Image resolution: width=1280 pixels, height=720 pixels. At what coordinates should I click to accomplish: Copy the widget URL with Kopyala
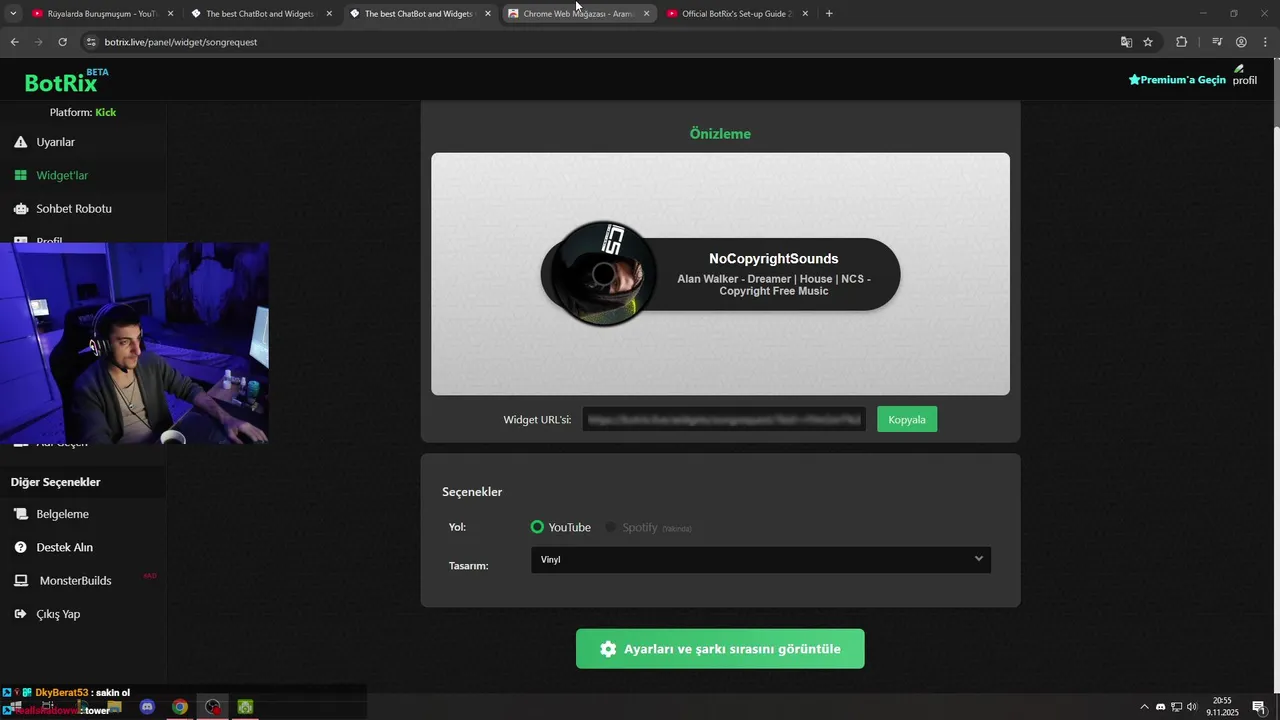907,419
